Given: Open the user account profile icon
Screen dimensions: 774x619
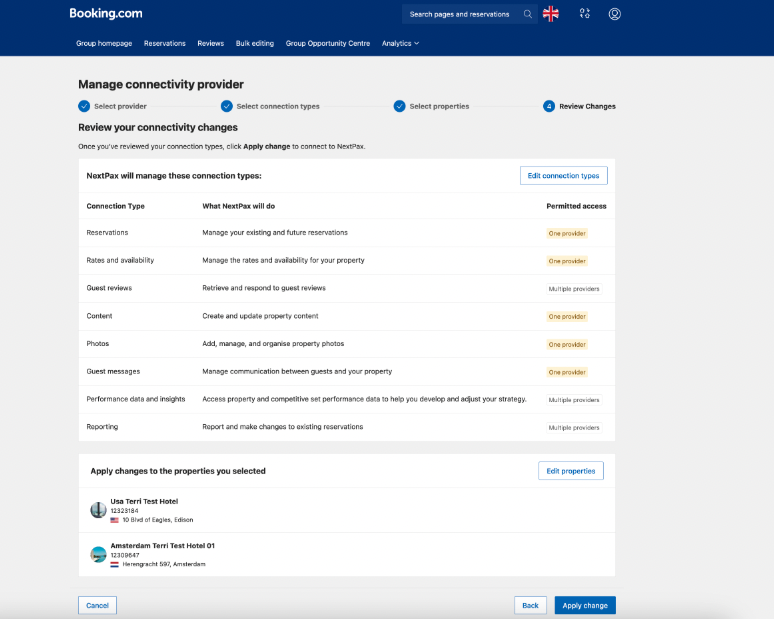Looking at the screenshot, I should 615,14.
